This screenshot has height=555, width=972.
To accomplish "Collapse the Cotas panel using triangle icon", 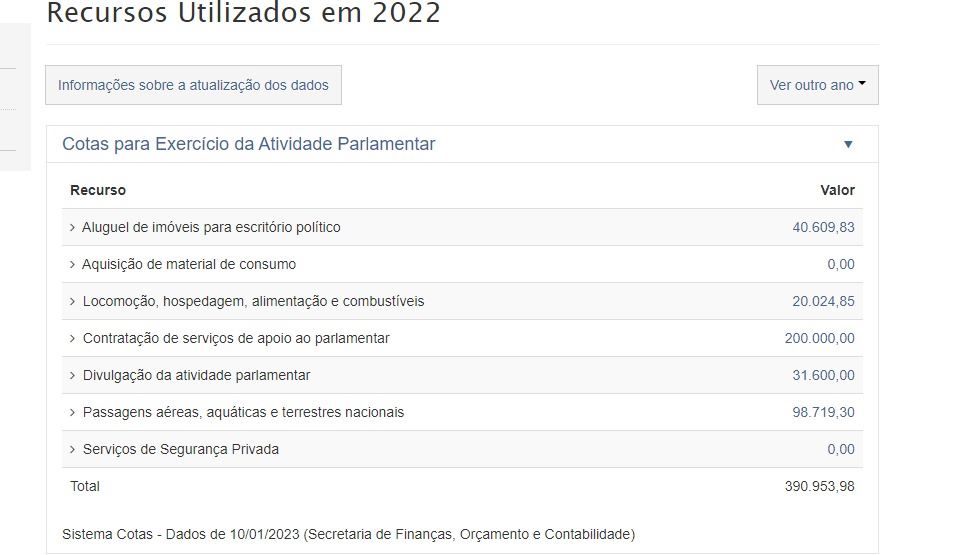I will click(848, 145).
